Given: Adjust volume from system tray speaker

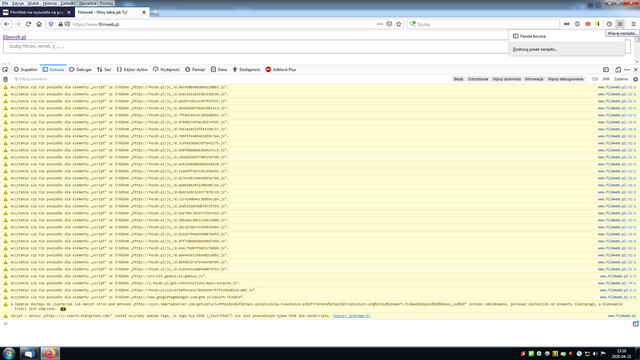Looking at the screenshot, I should tap(595, 353).
